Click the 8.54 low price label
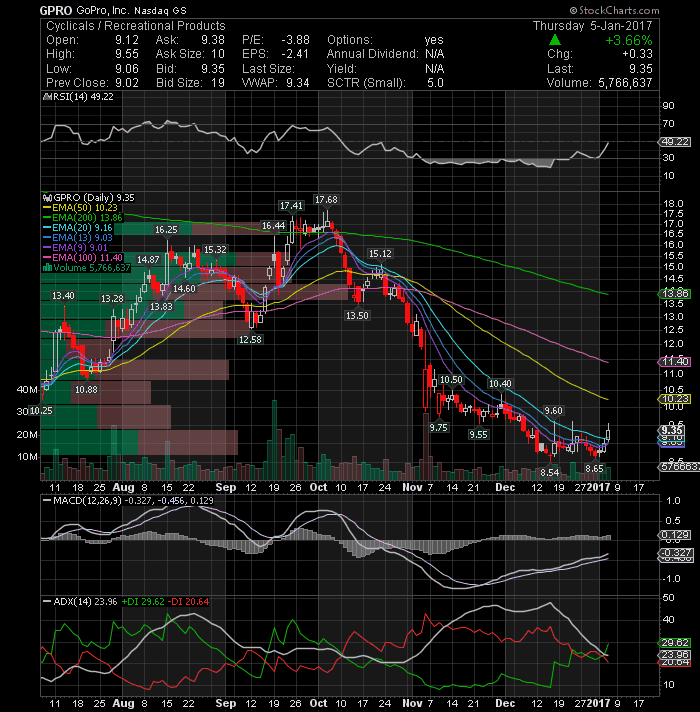This screenshot has height=712, width=700. coord(549,472)
